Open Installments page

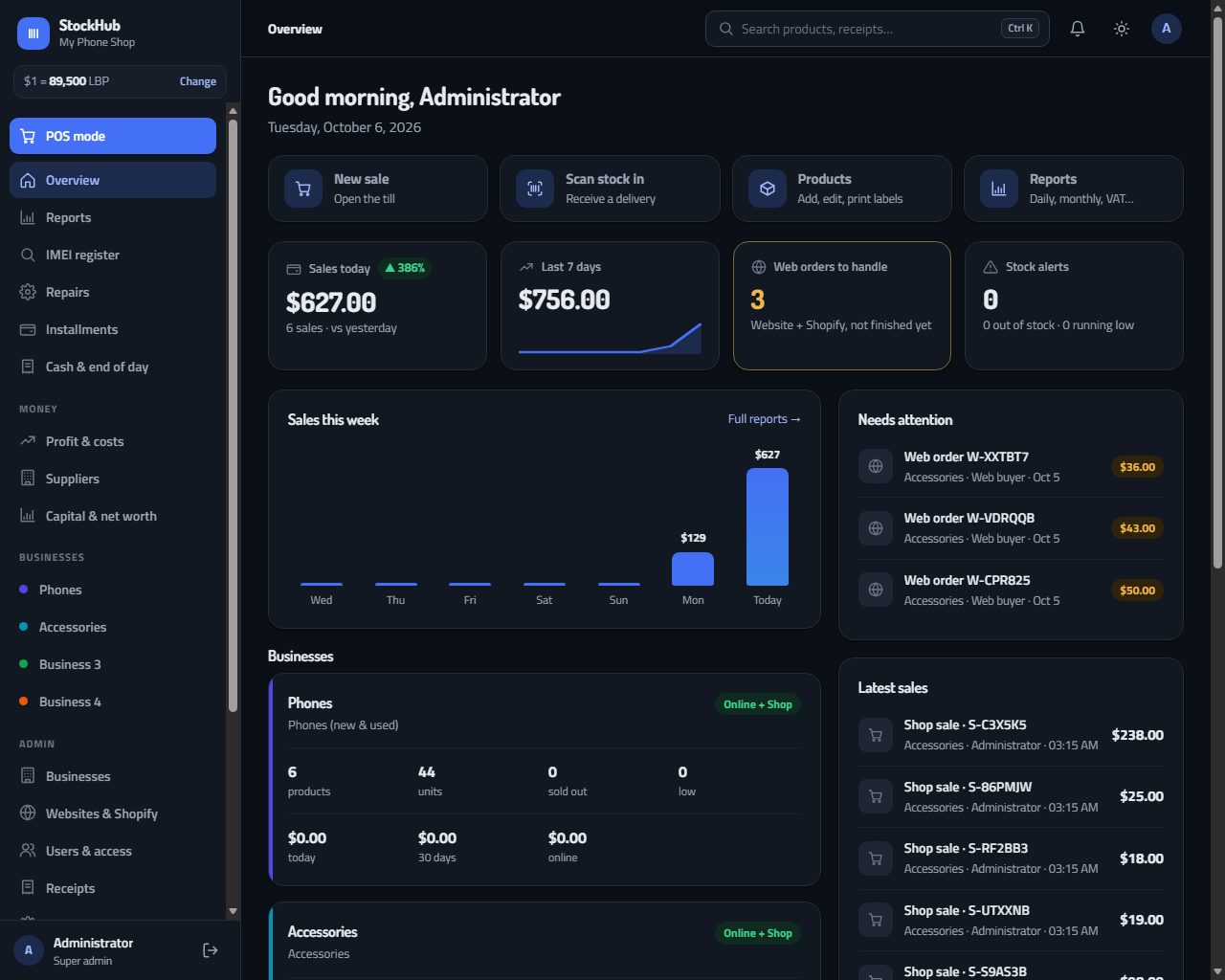[113, 329]
